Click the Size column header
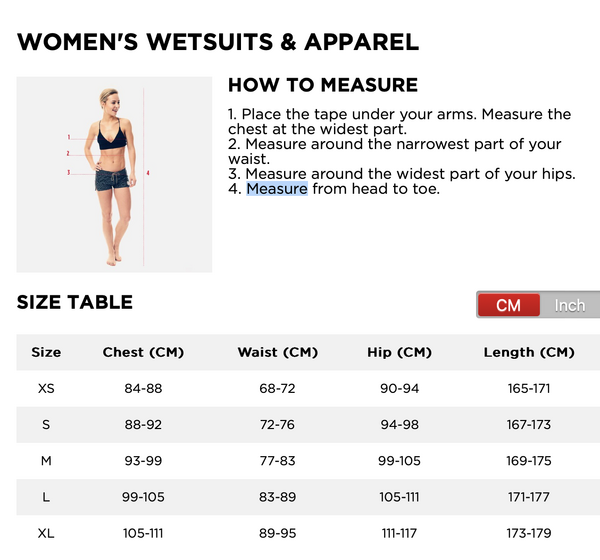Screen dimensions: 600x560 click(46, 352)
